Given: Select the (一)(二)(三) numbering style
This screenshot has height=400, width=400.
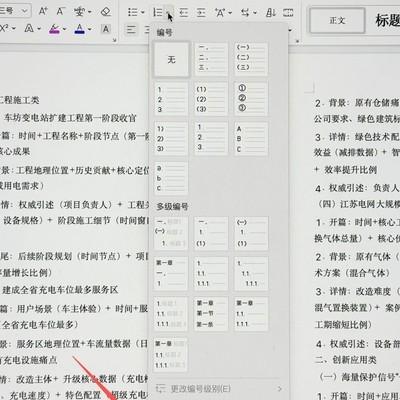Looking at the screenshot, I should tap(251, 59).
